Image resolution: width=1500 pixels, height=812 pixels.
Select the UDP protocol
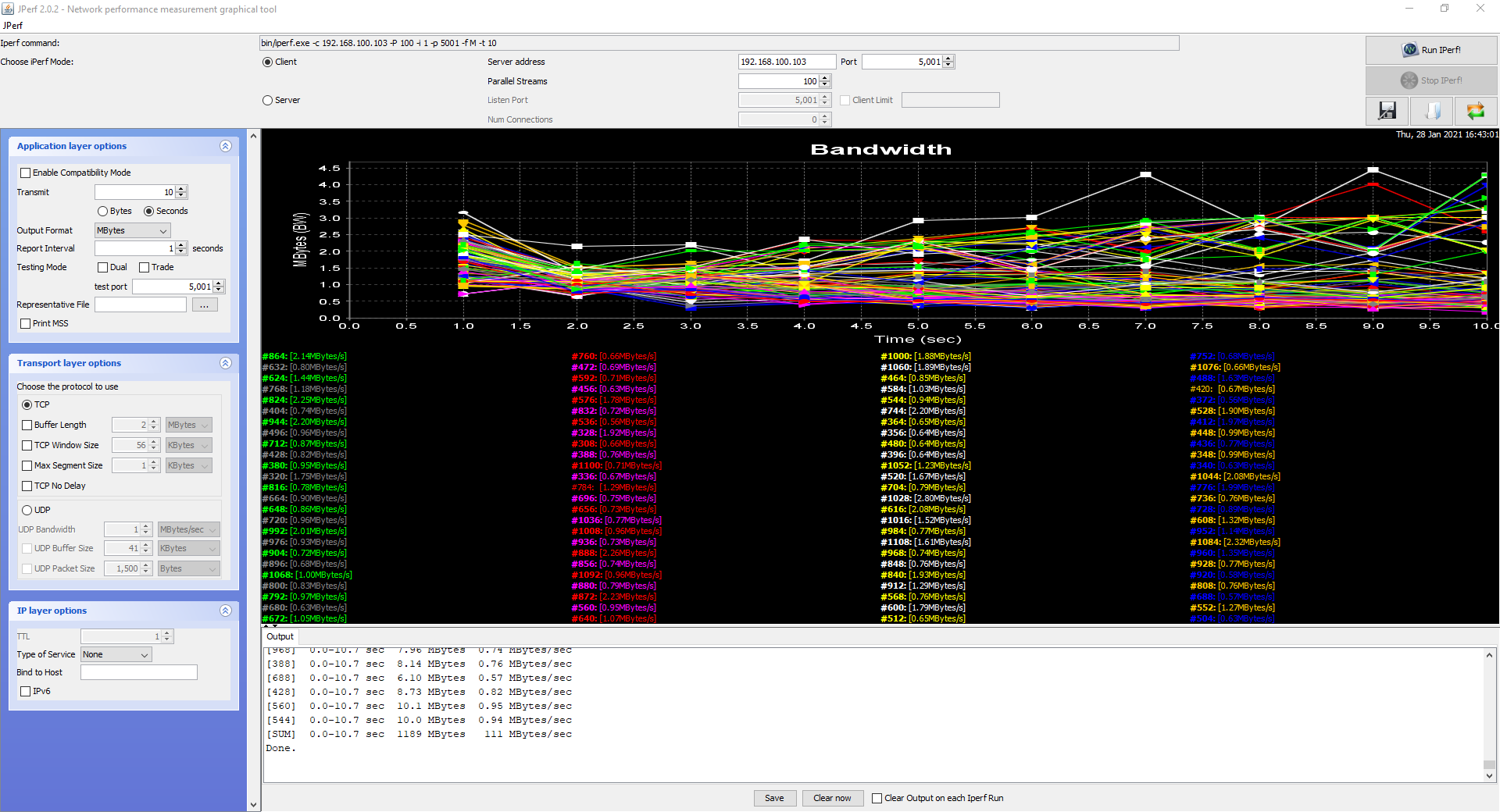coord(26,510)
